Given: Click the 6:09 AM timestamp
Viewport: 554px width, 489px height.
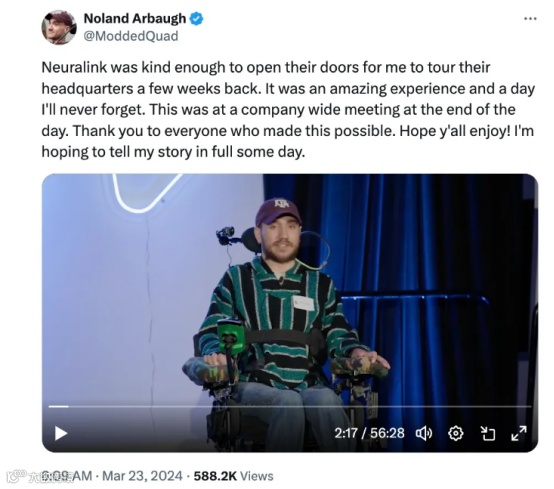Looking at the screenshot, I should coord(67,476).
